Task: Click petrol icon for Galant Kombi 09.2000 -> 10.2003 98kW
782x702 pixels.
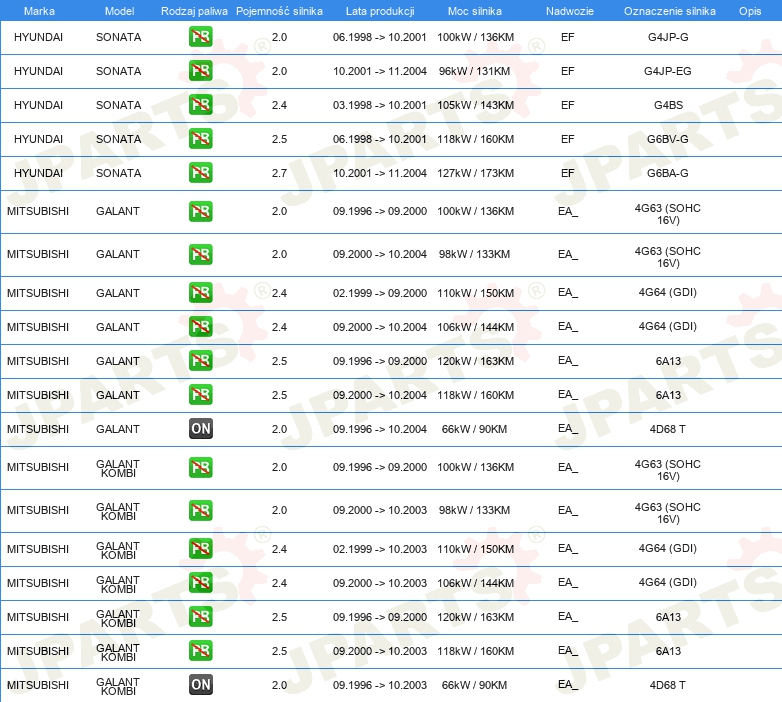Action: pyautogui.click(x=200, y=510)
